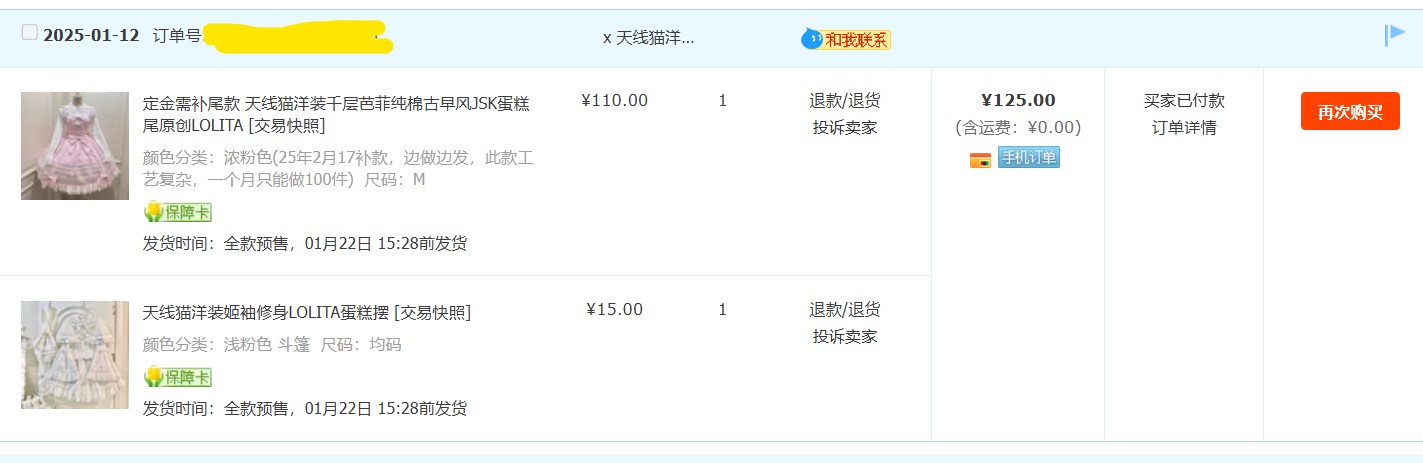This screenshot has height=463, width=1423.
Task: Open the 定金需补尾款 product title link
Action: coord(336,114)
